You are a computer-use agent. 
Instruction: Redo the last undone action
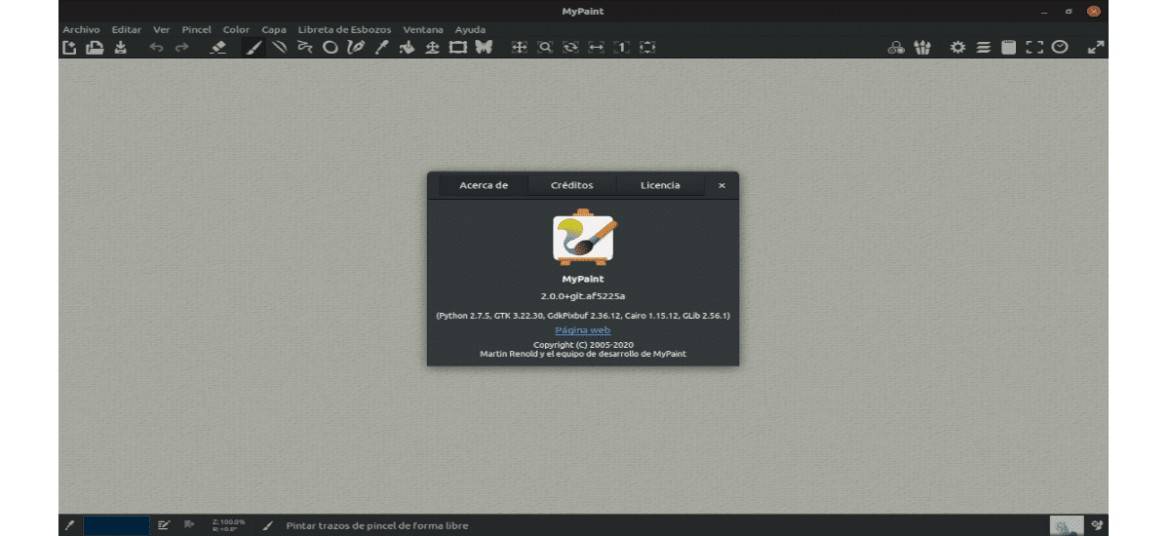pos(182,48)
